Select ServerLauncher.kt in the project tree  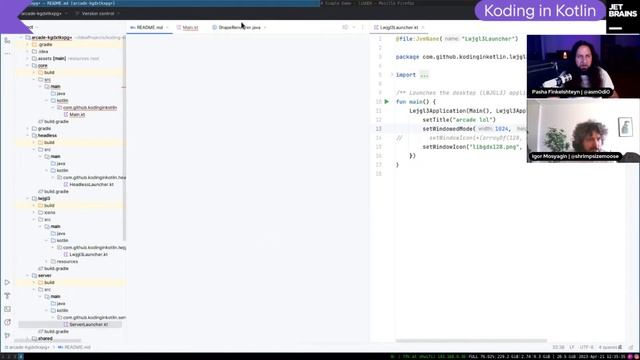[x=86, y=324]
